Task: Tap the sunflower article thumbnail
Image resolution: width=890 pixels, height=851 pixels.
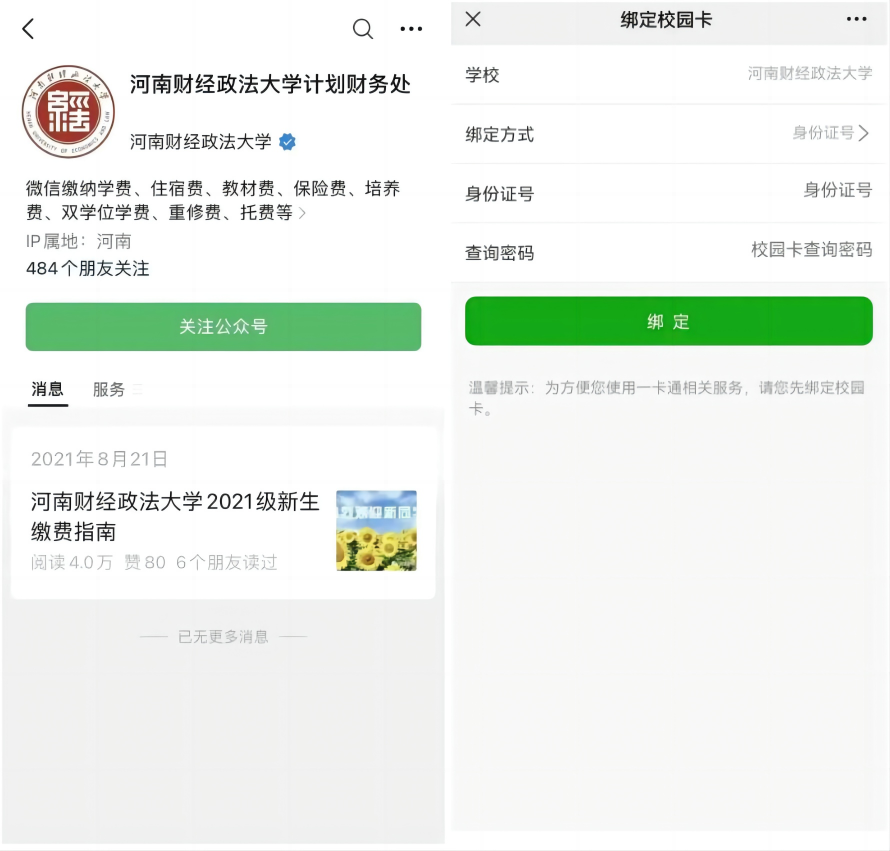Action: click(376, 530)
